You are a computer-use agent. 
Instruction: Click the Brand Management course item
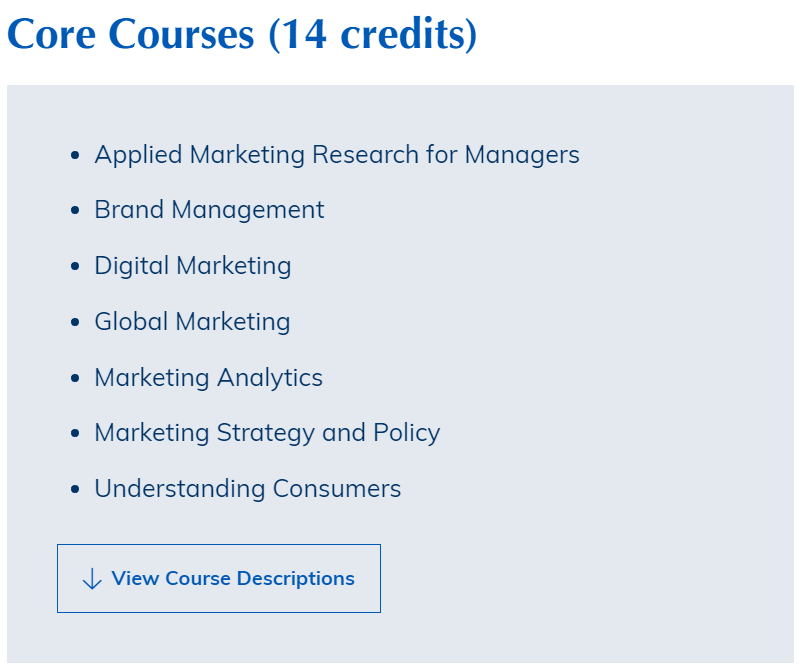click(209, 210)
